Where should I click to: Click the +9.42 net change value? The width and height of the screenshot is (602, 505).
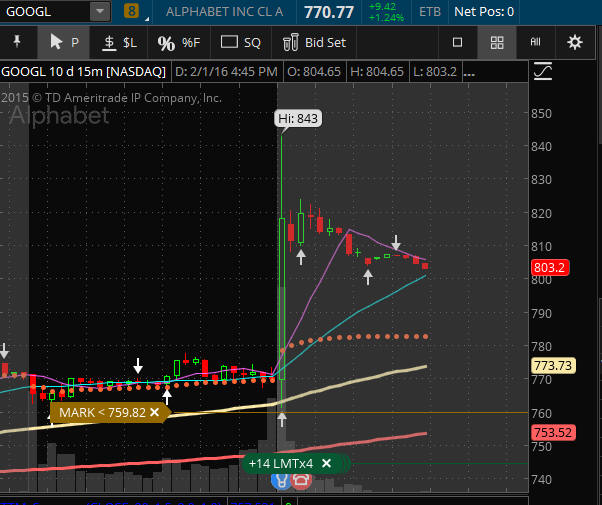point(380,7)
